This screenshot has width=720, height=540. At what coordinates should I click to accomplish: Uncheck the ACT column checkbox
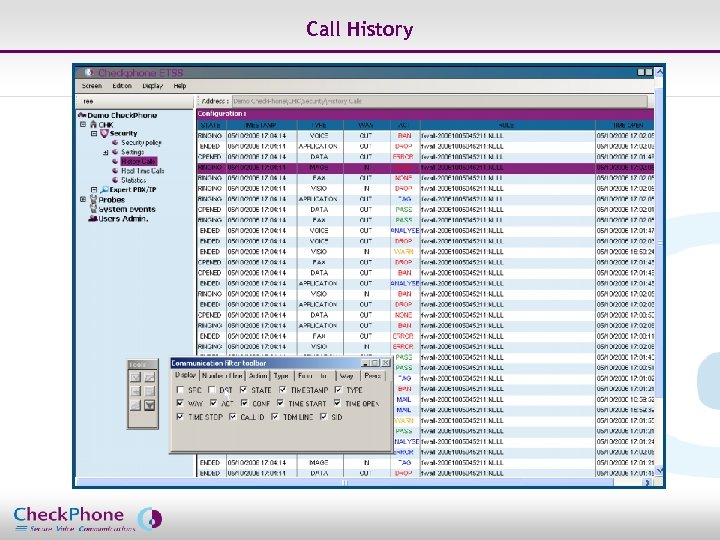[214, 403]
